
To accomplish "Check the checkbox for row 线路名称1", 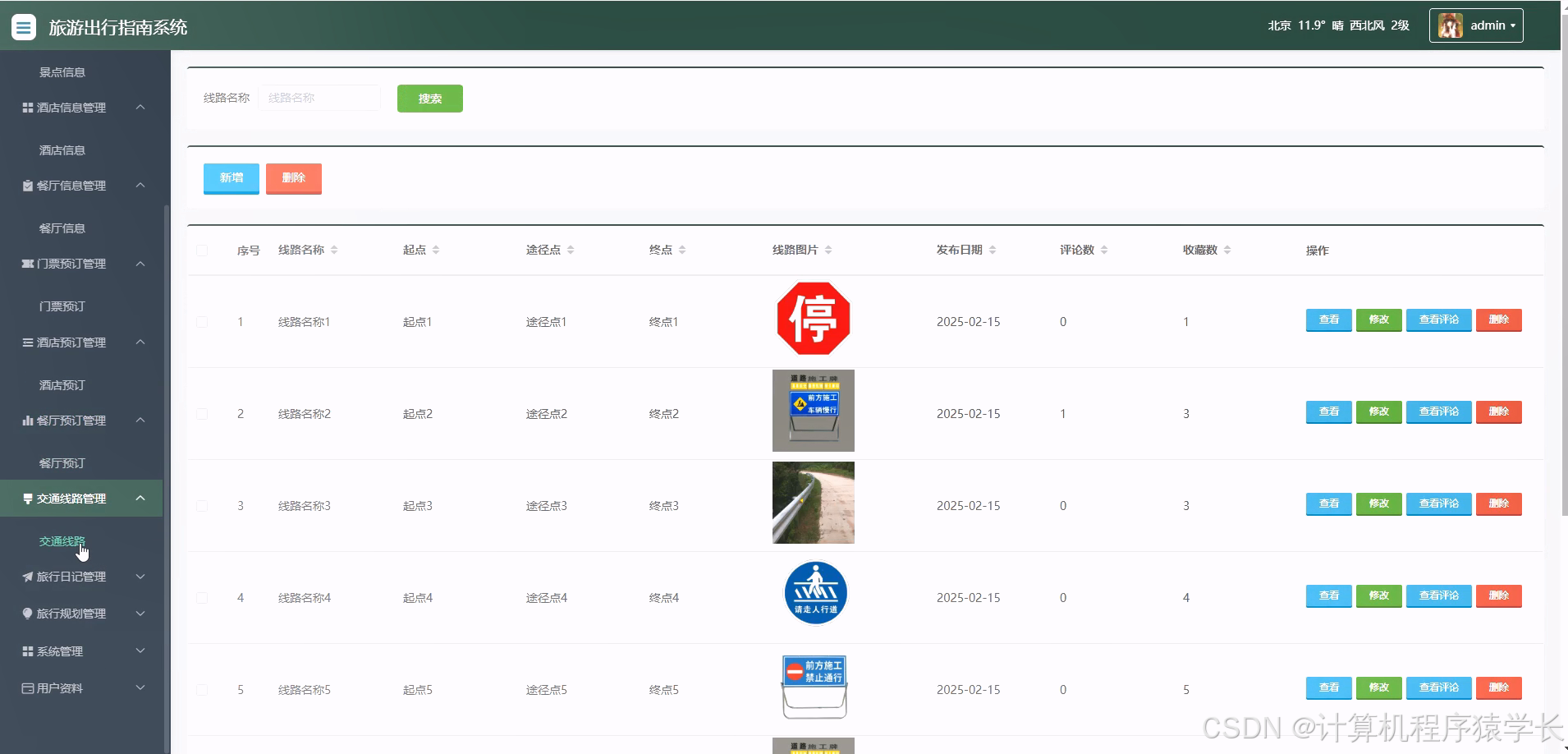I will 202,322.
